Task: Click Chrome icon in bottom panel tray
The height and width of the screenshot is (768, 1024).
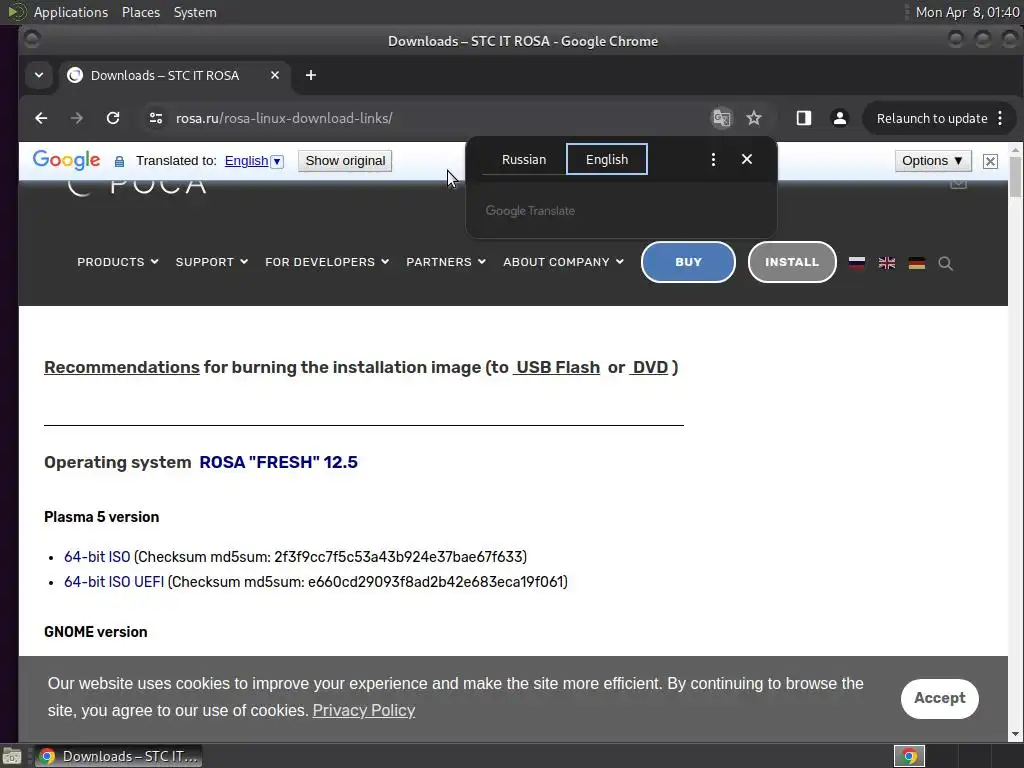Action: click(909, 756)
